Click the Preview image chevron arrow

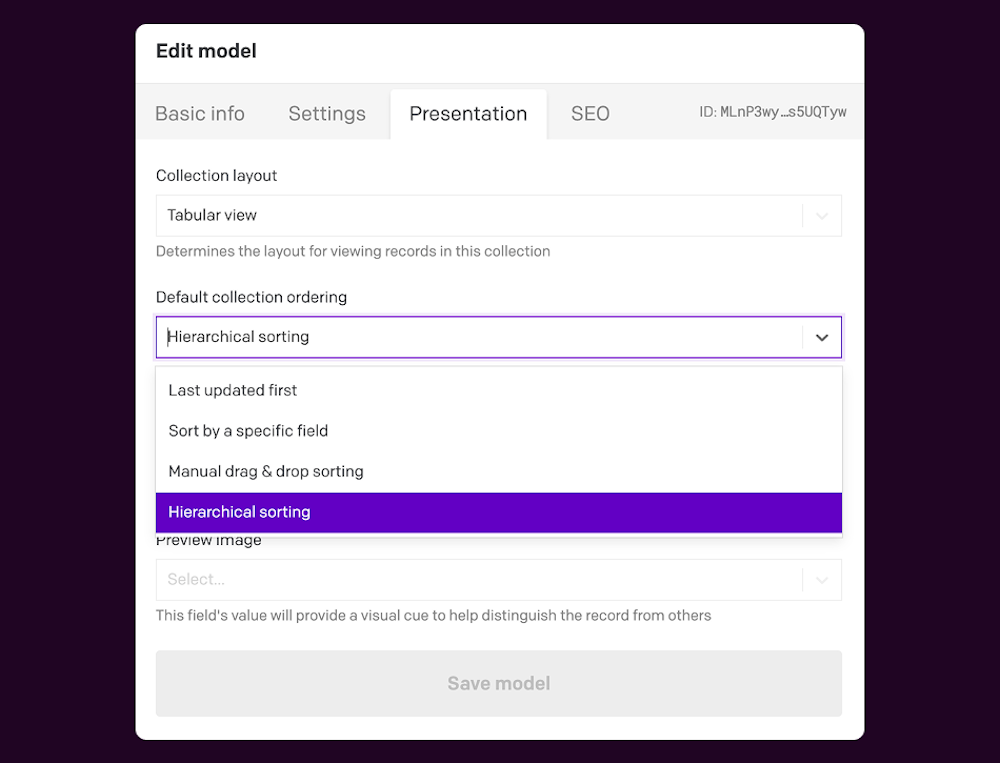click(821, 580)
